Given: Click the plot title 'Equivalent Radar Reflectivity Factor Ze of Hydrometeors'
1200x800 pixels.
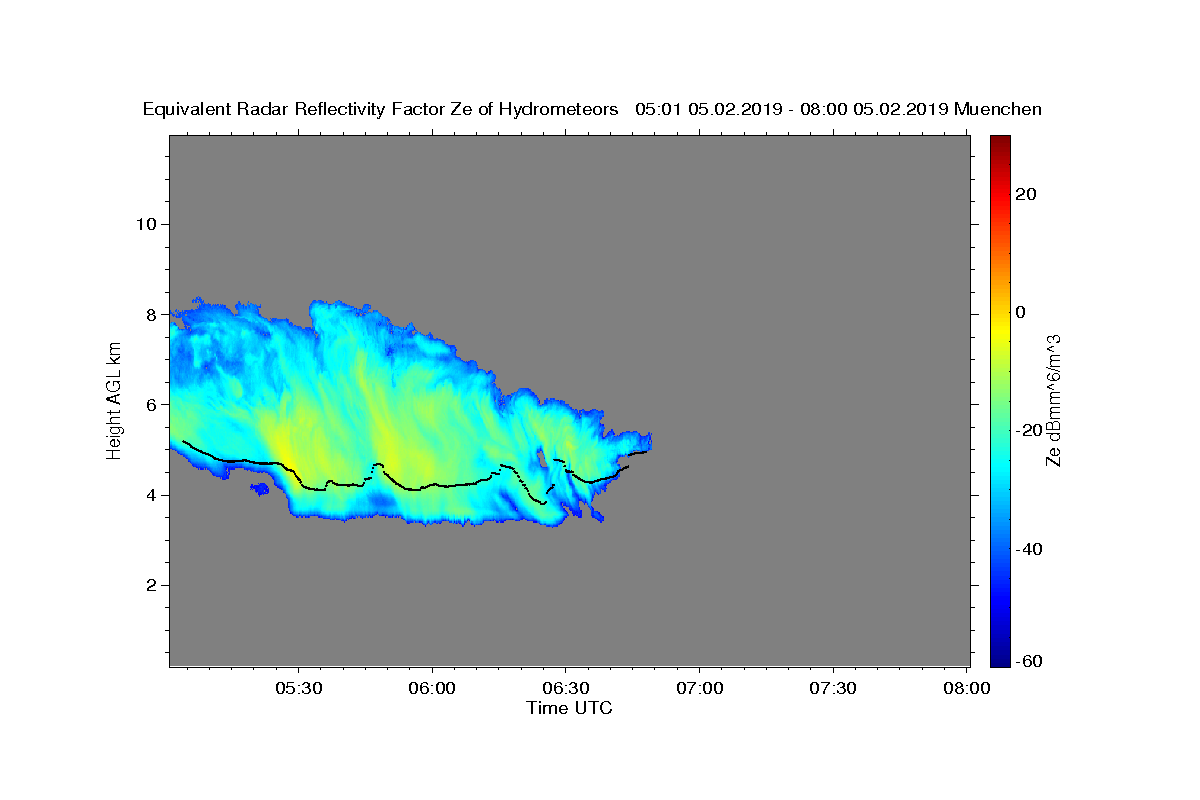Looking at the screenshot, I should tap(381, 109).
